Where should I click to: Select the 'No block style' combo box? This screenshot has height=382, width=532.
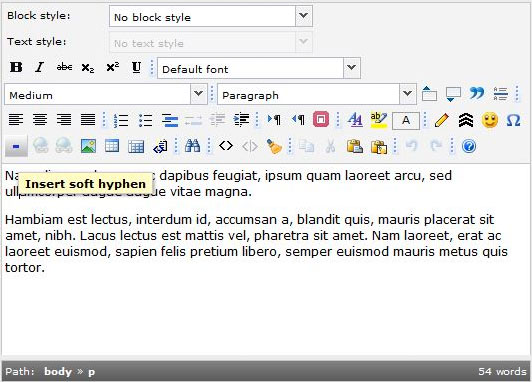[210, 16]
